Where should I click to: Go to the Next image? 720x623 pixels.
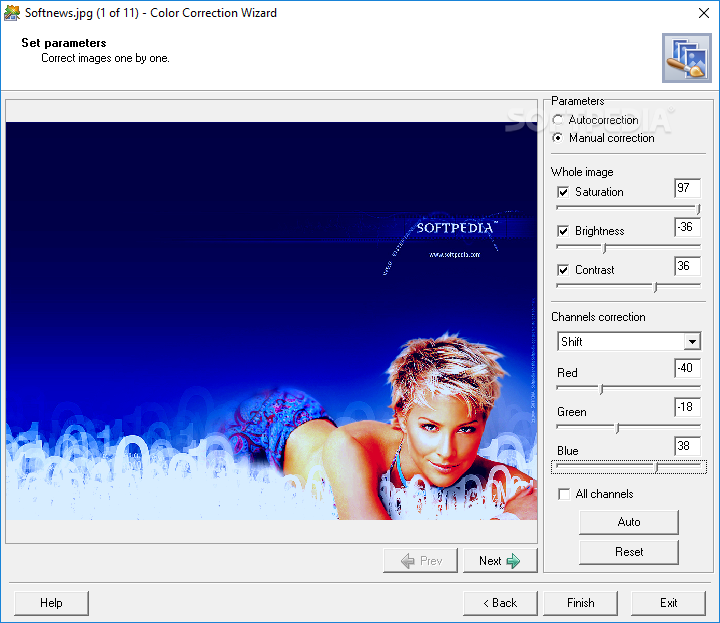click(500, 561)
